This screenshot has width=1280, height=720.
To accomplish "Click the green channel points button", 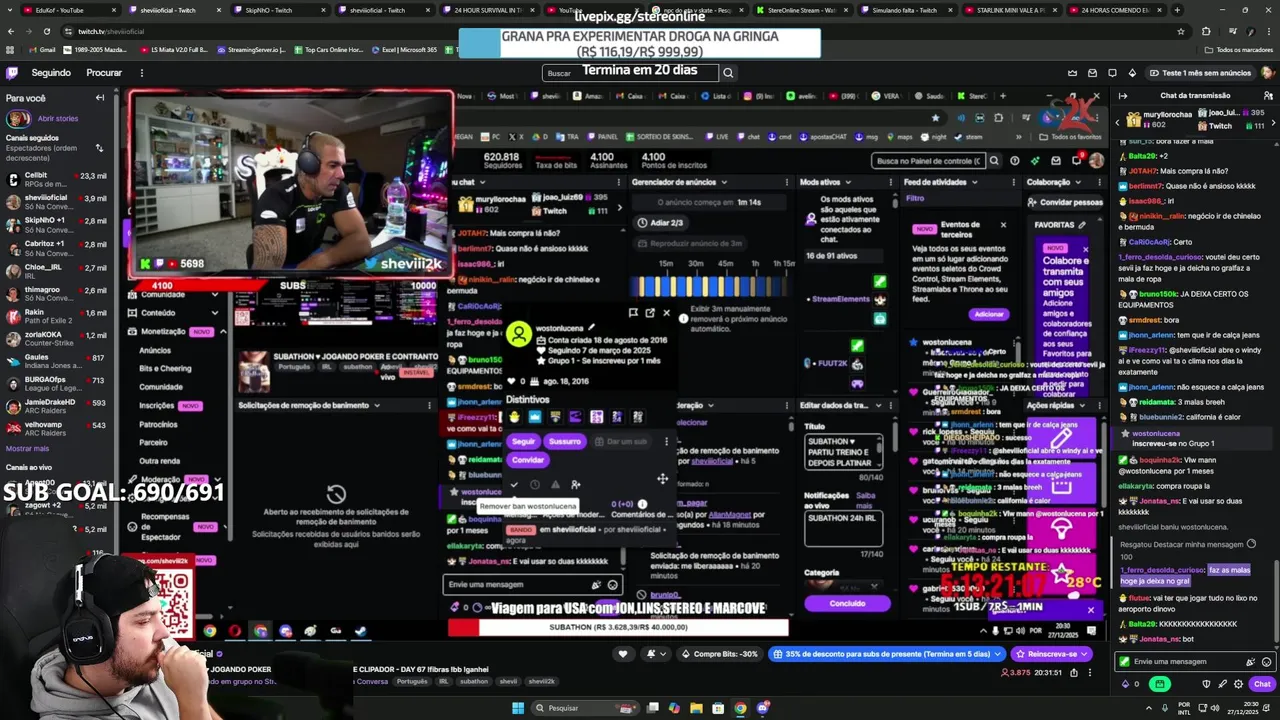I will [1160, 684].
